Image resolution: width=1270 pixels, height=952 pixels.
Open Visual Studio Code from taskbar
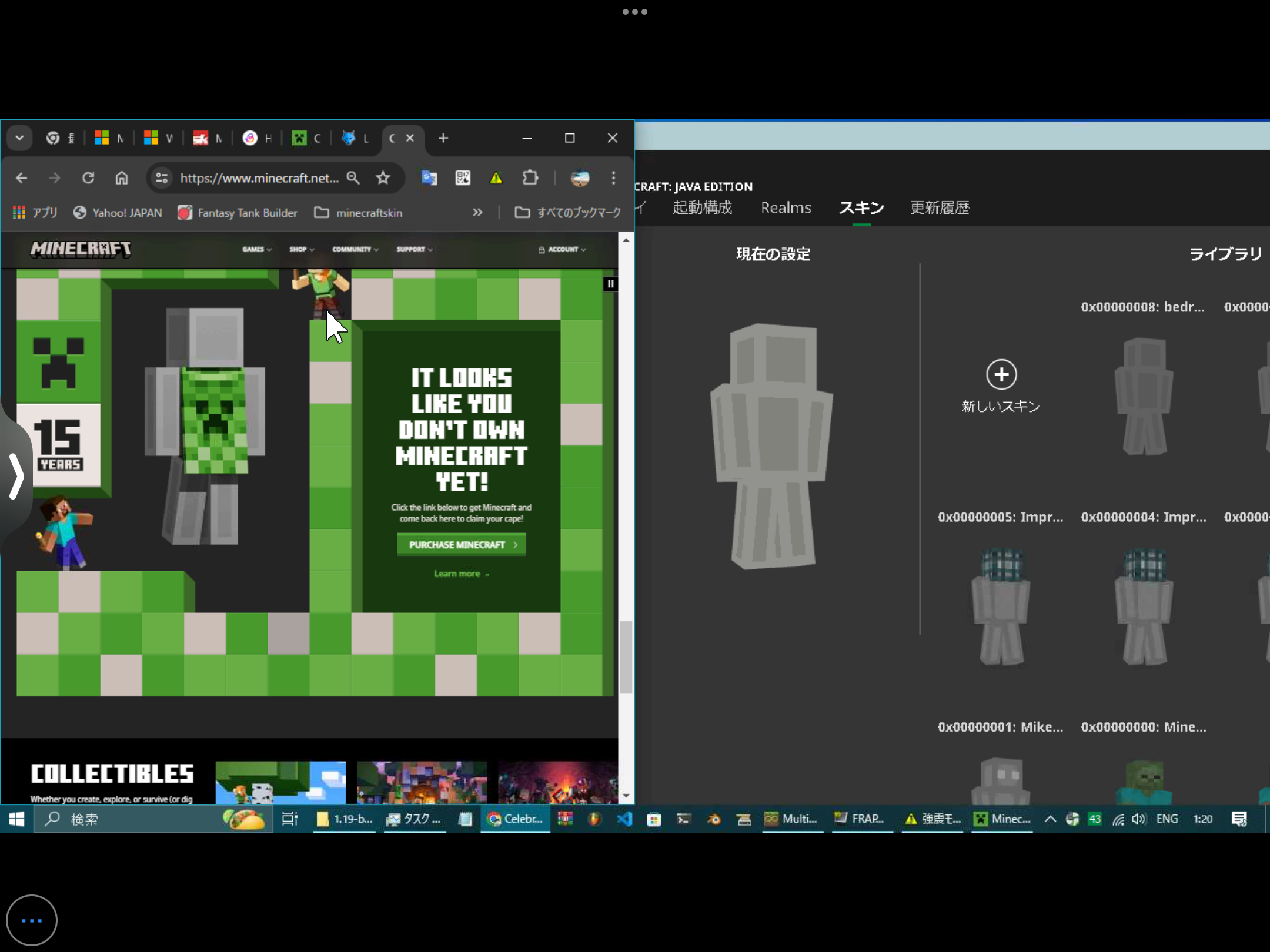[x=624, y=819]
